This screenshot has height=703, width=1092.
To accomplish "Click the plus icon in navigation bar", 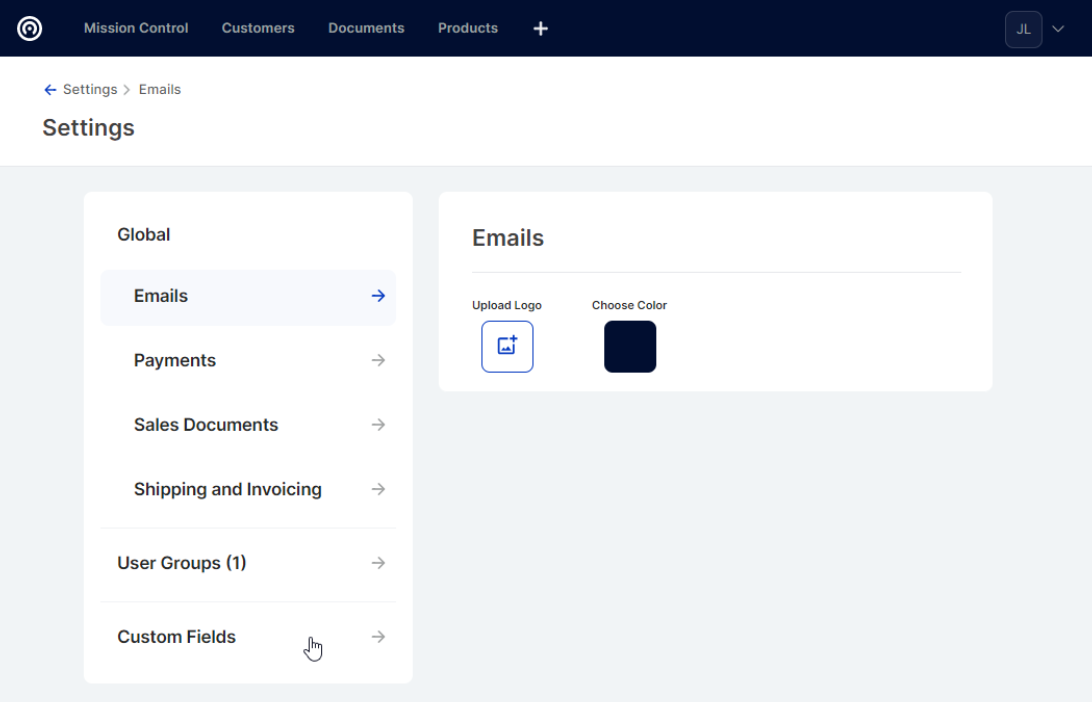I will 540,29.
